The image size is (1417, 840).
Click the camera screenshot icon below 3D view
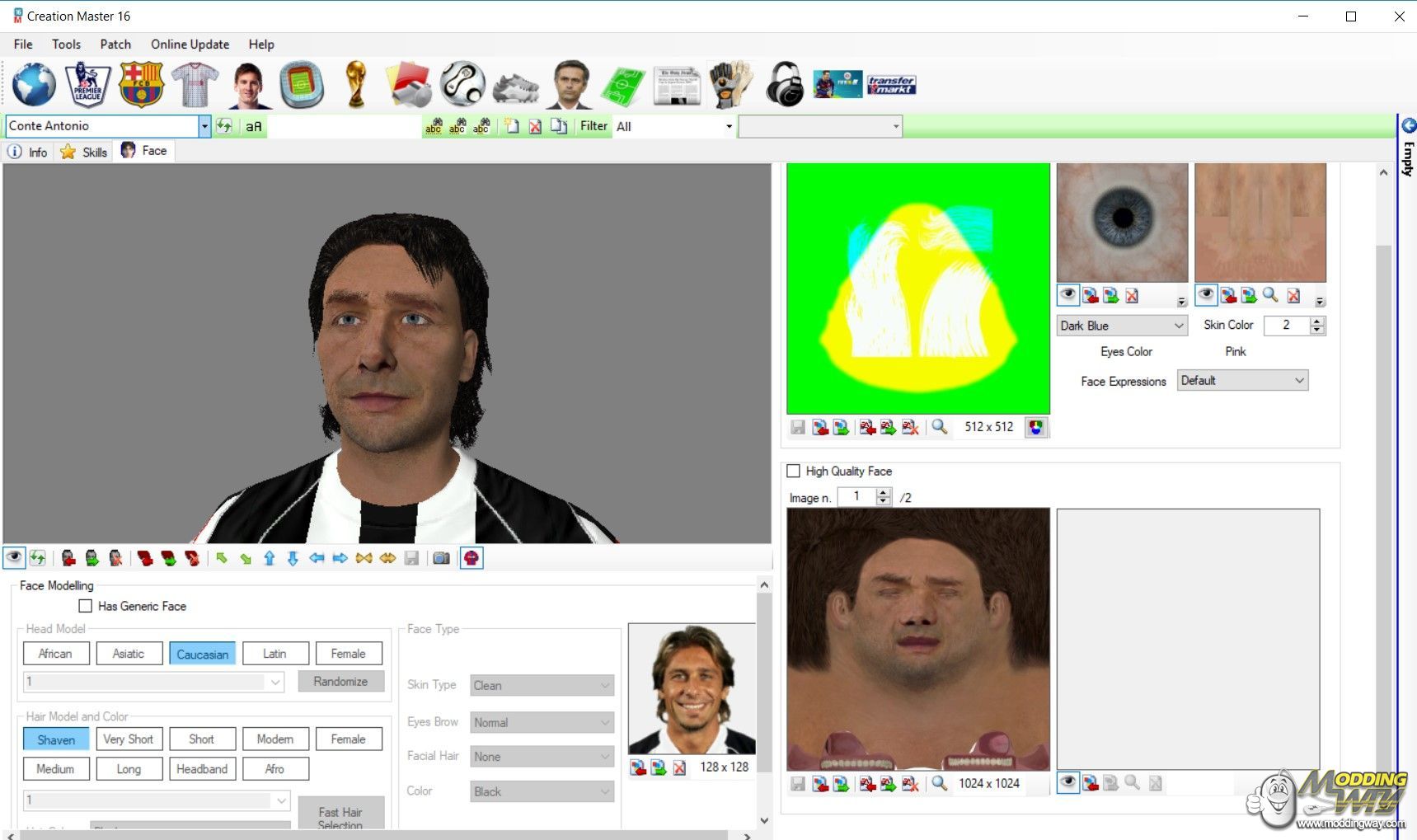441,558
